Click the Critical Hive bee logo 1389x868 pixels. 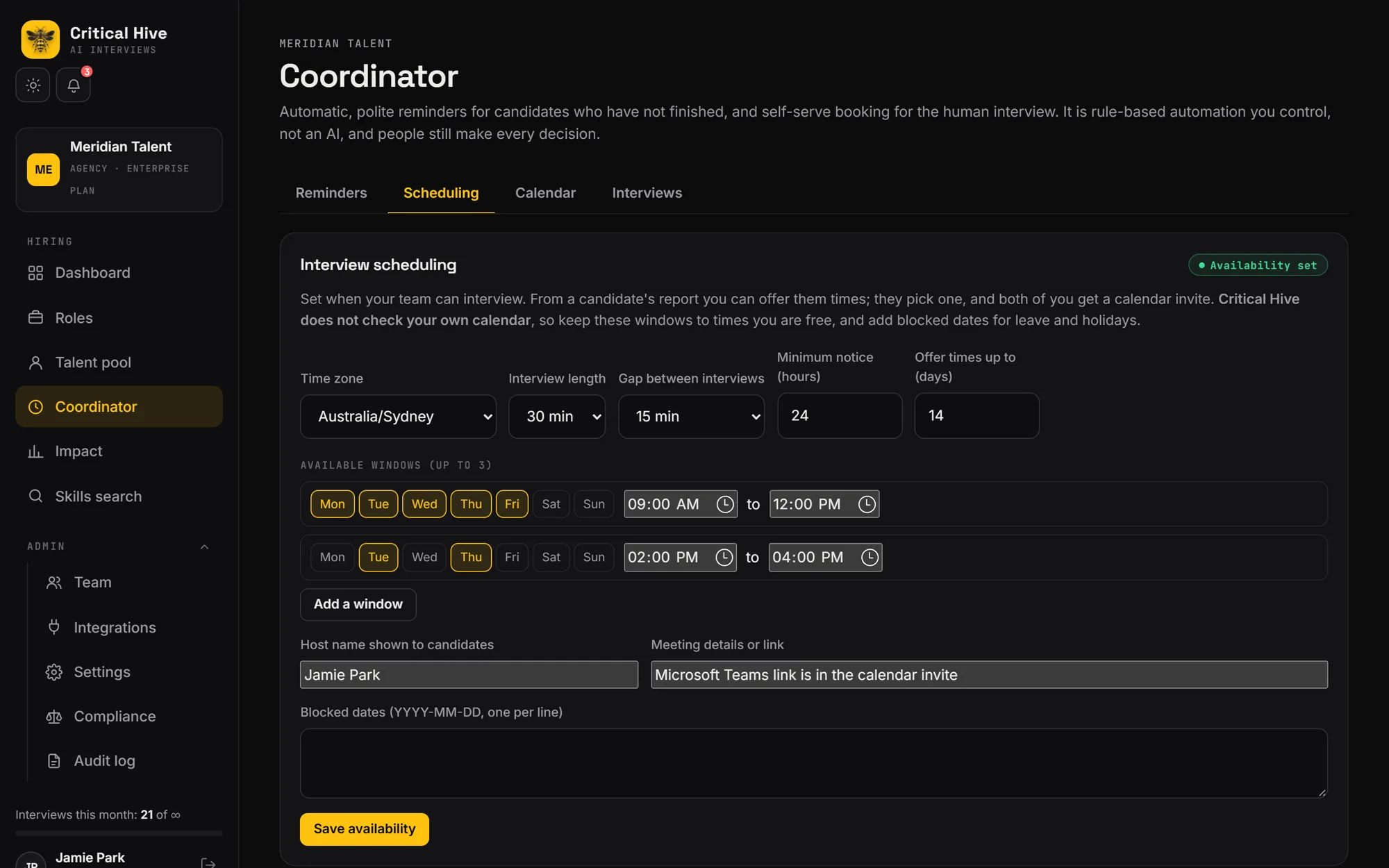click(40, 40)
